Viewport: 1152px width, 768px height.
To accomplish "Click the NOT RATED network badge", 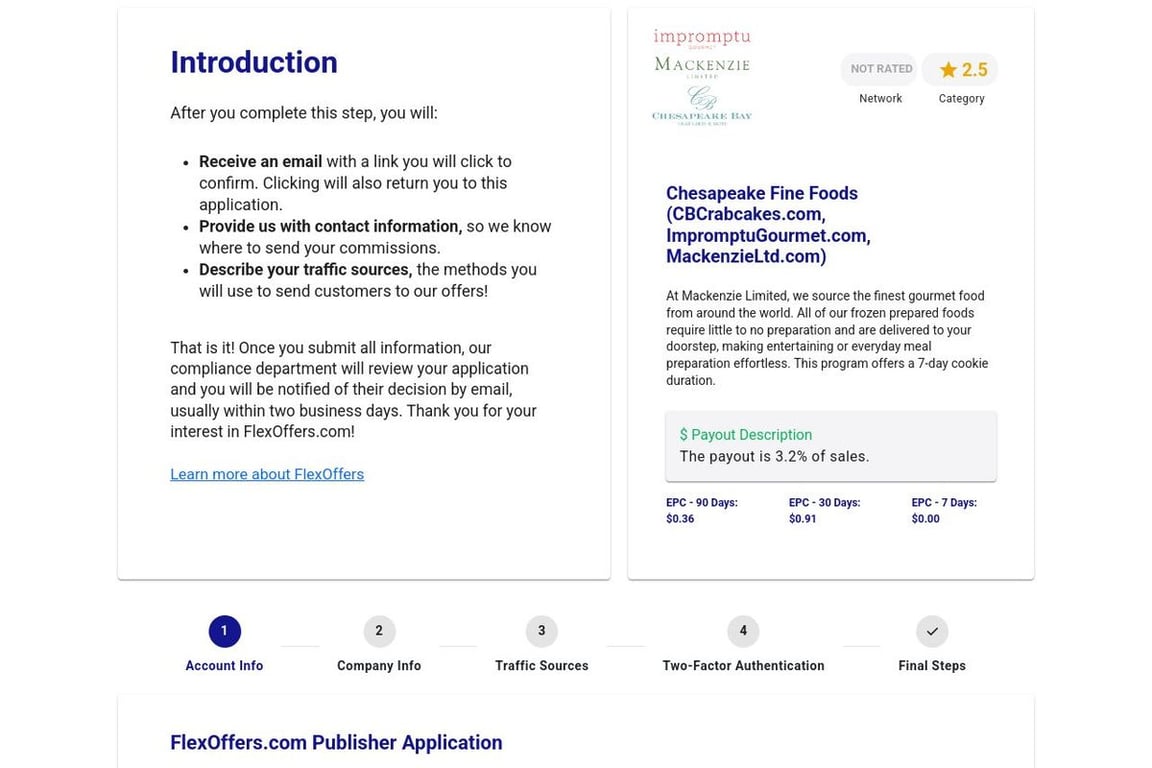I will [x=881, y=68].
